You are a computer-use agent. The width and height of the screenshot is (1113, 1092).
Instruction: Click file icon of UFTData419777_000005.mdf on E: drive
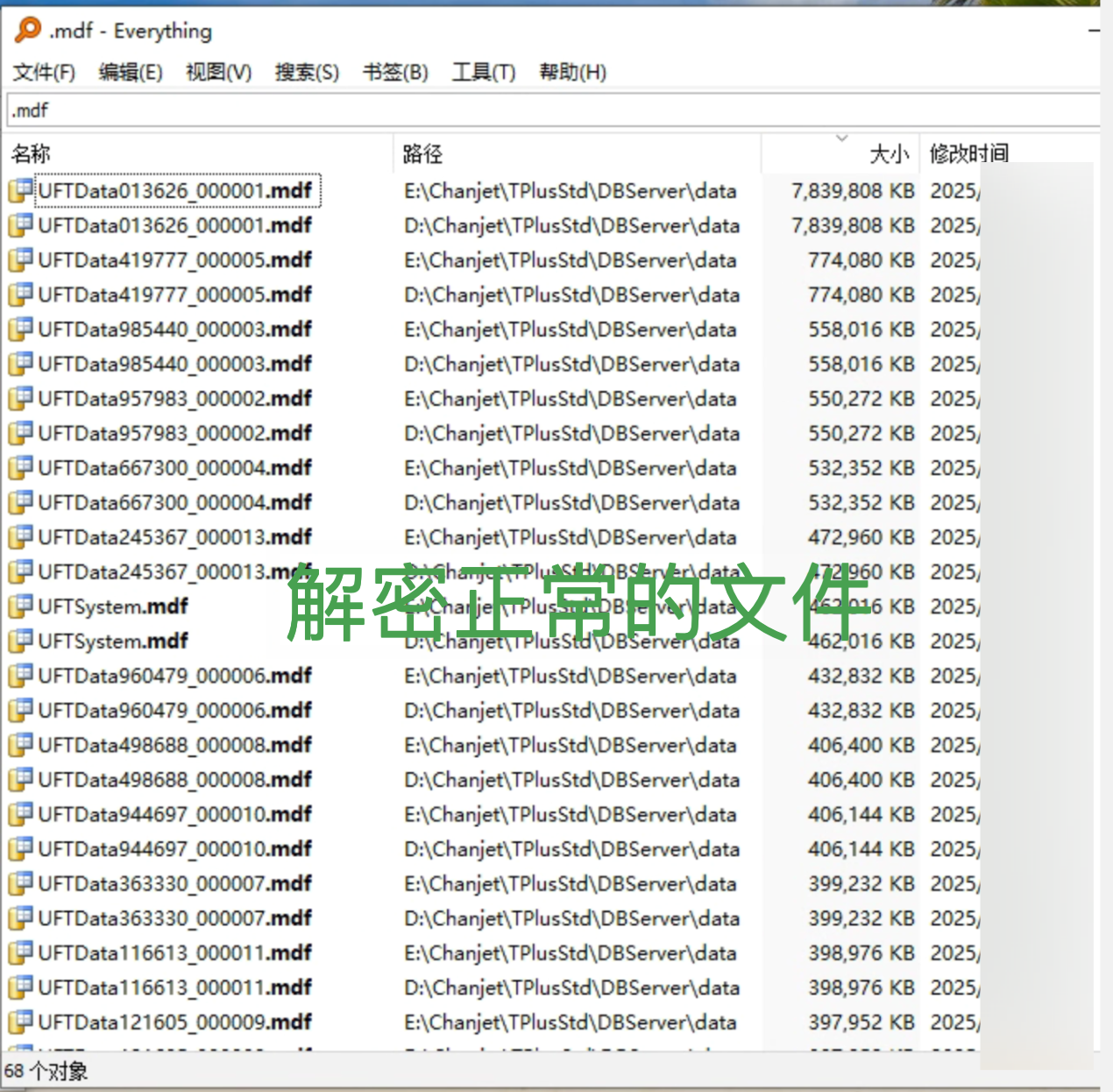pos(20,259)
